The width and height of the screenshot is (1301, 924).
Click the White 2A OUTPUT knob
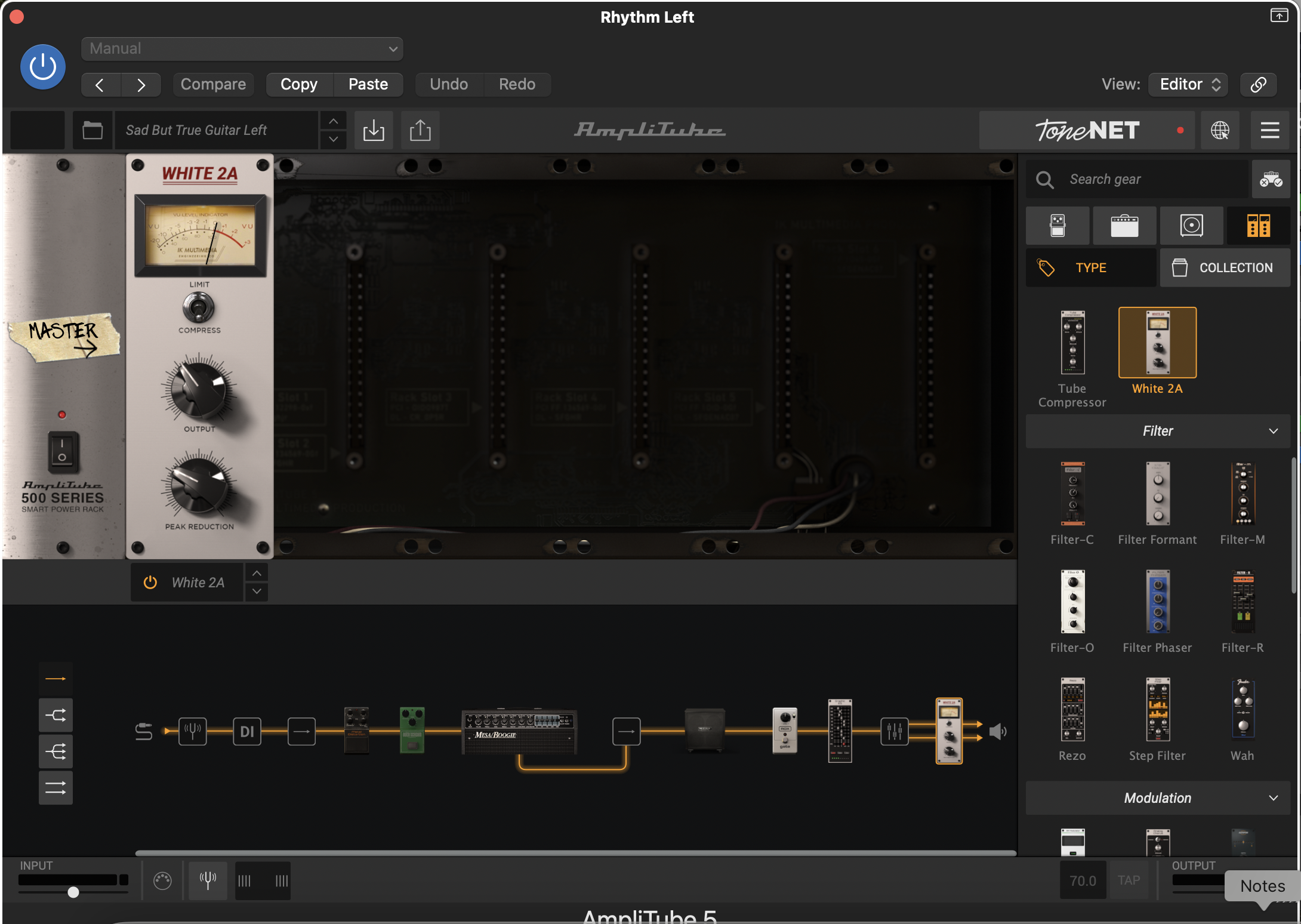click(x=199, y=389)
